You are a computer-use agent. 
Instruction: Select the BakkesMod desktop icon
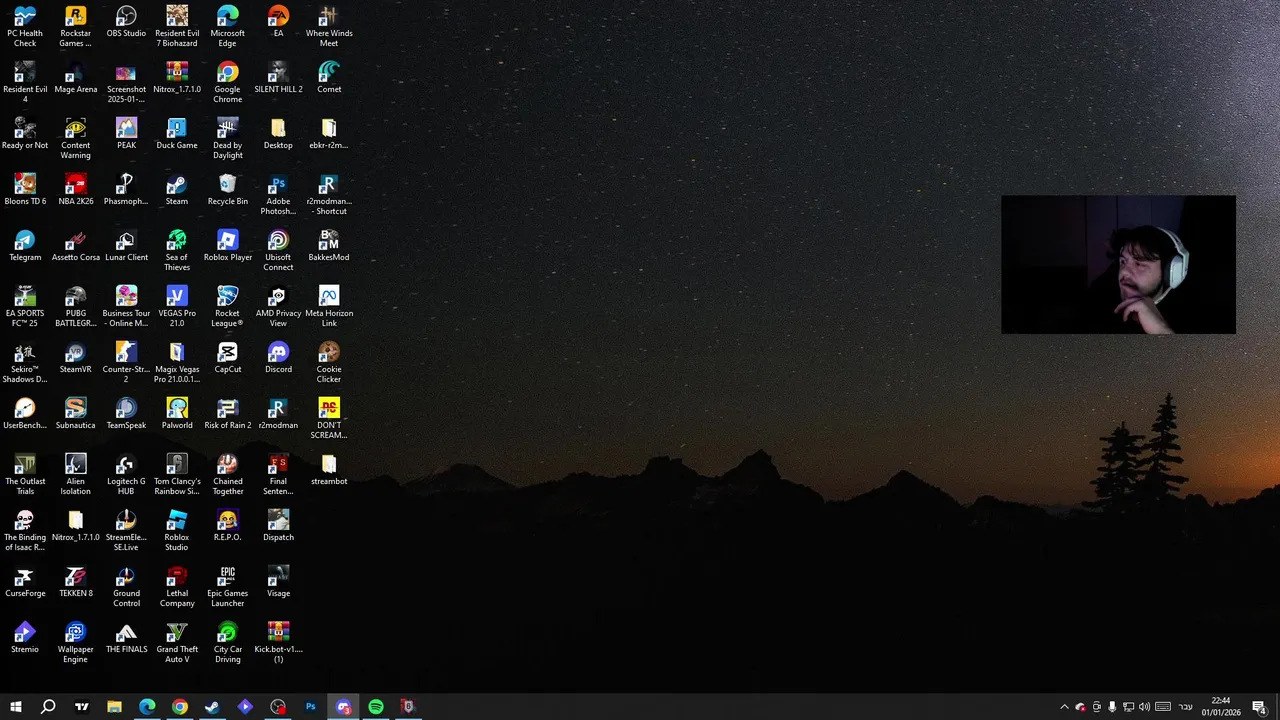(329, 246)
